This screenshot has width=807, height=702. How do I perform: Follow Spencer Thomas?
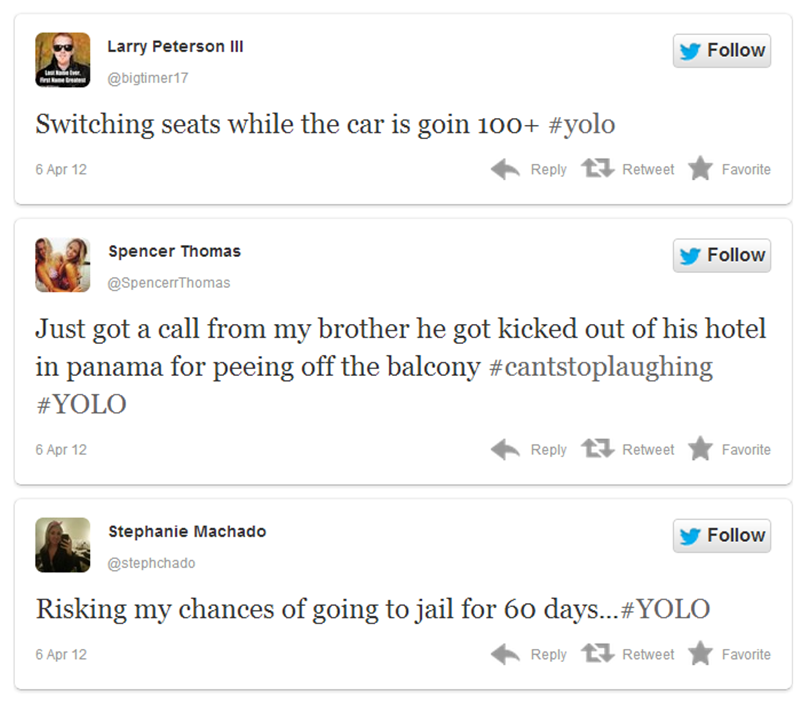coord(721,256)
